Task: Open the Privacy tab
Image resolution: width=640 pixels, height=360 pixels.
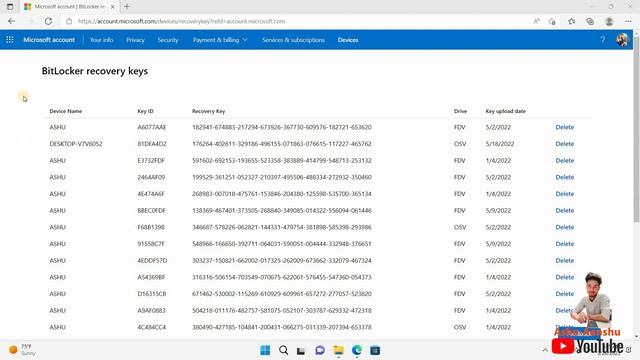Action: (135, 40)
